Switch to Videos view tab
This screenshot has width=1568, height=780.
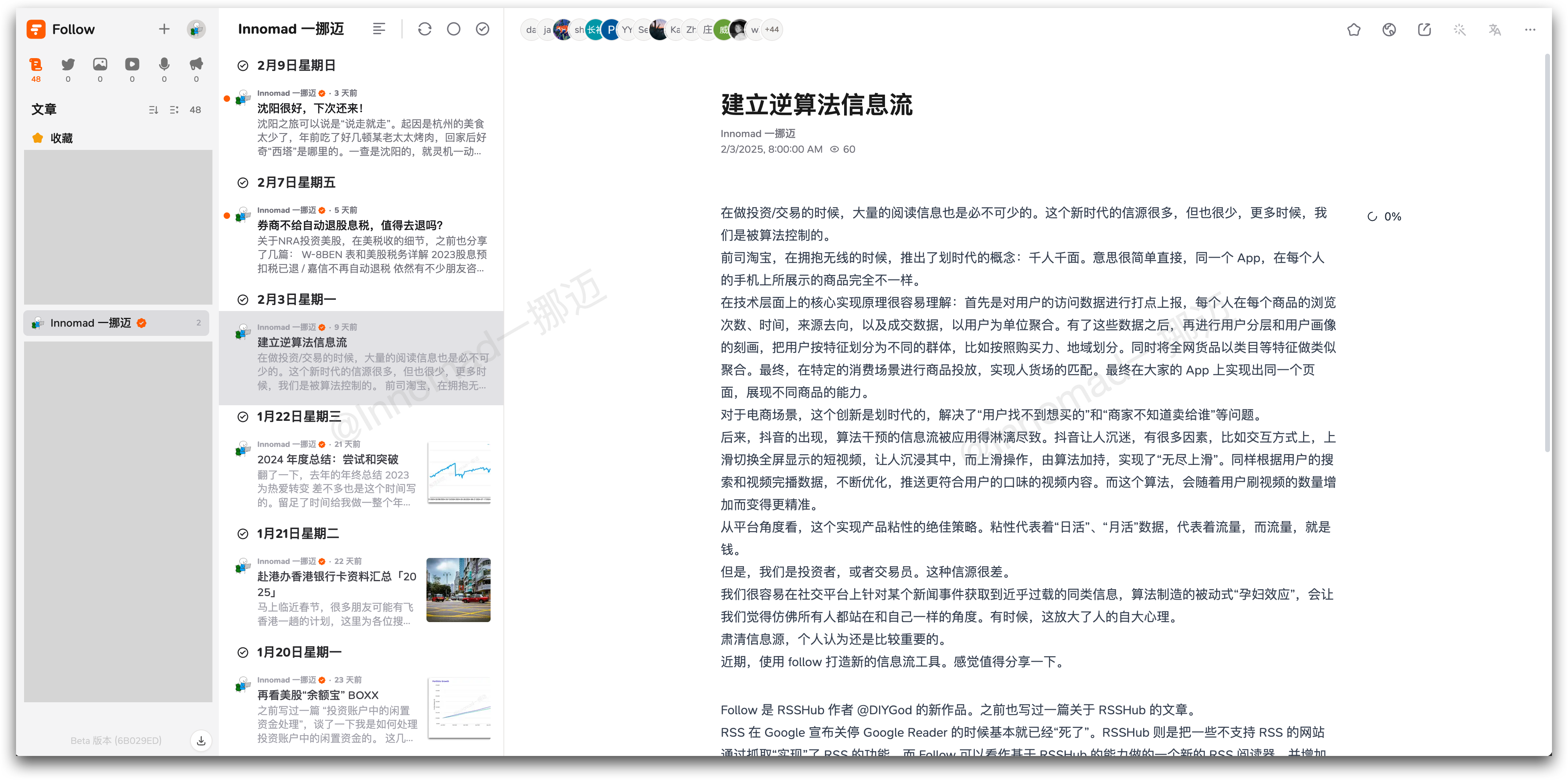[132, 69]
